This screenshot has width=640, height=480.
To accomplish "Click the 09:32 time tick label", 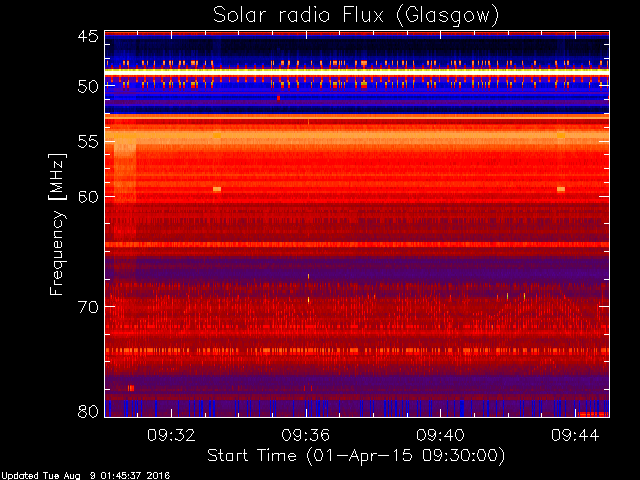I will [171, 435].
